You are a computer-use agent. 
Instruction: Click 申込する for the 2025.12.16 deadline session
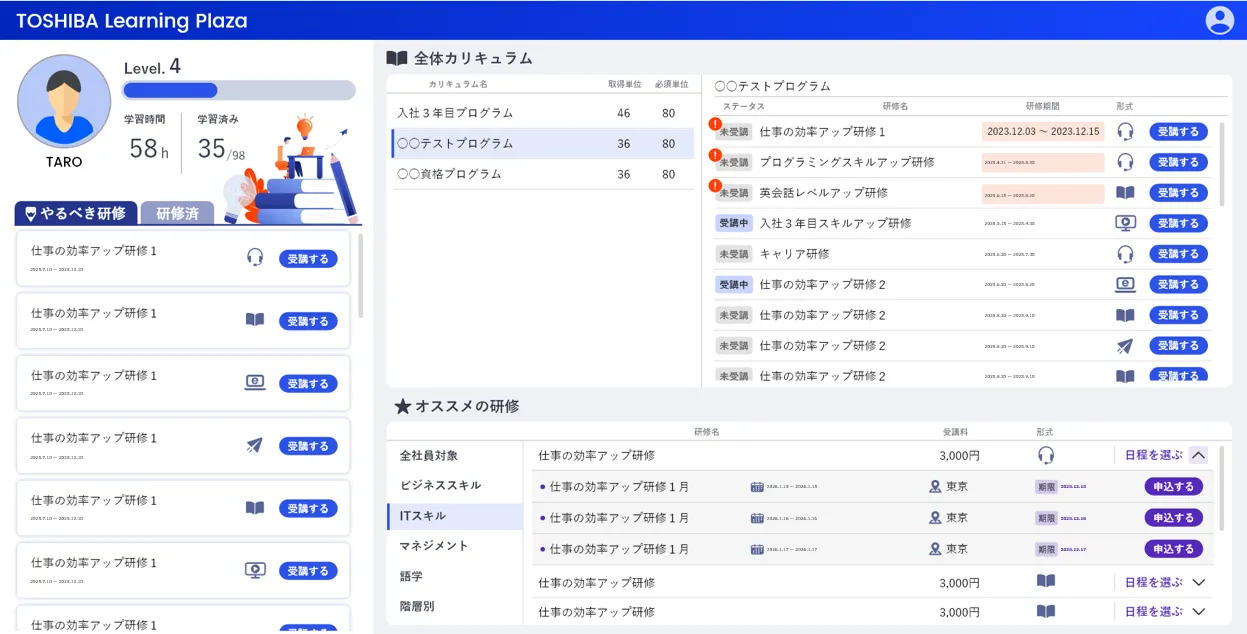click(x=1174, y=518)
